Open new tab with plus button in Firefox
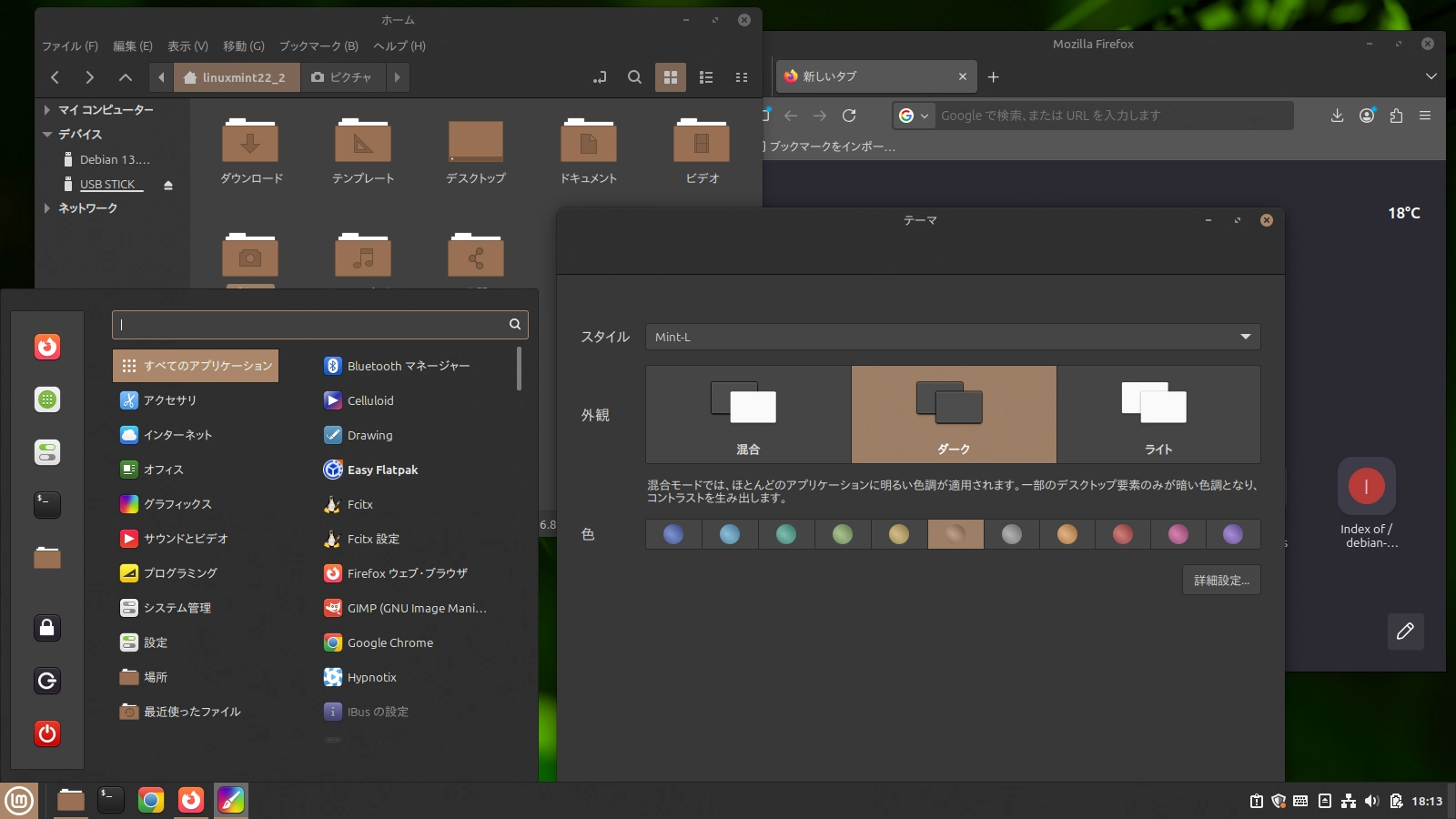The height and width of the screenshot is (819, 1456). 994,77
